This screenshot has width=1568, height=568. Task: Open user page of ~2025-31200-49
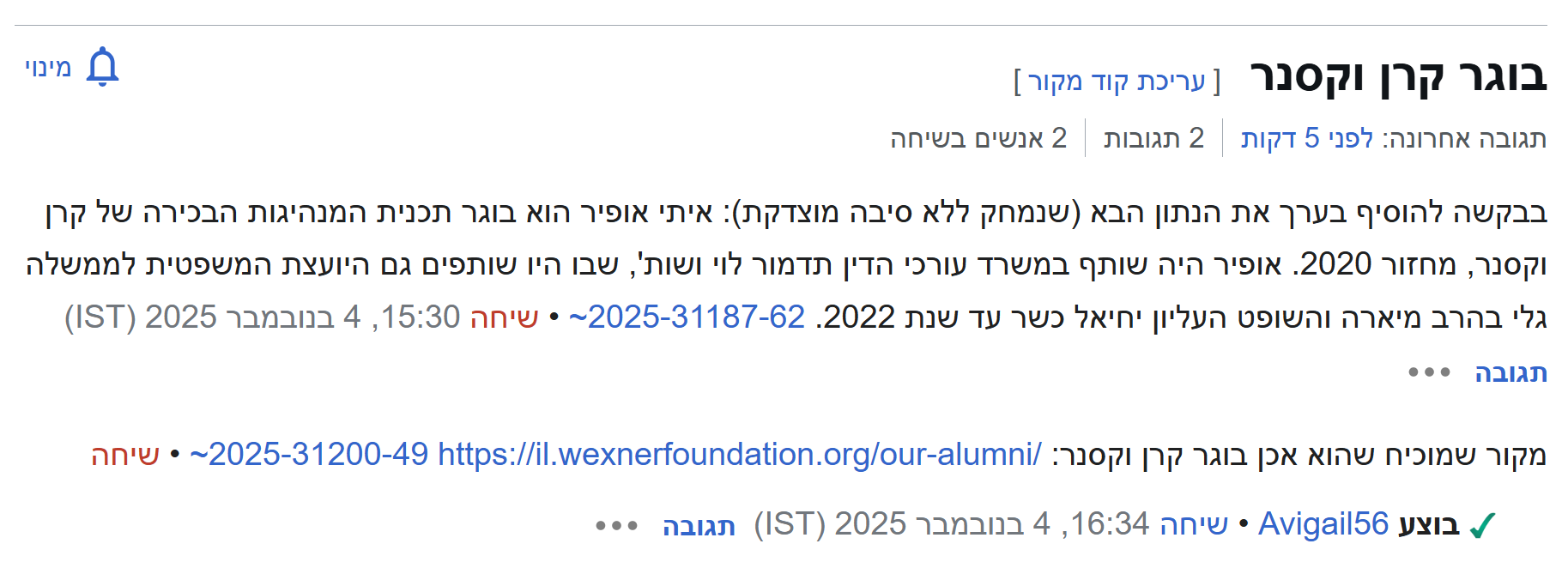(x=309, y=455)
